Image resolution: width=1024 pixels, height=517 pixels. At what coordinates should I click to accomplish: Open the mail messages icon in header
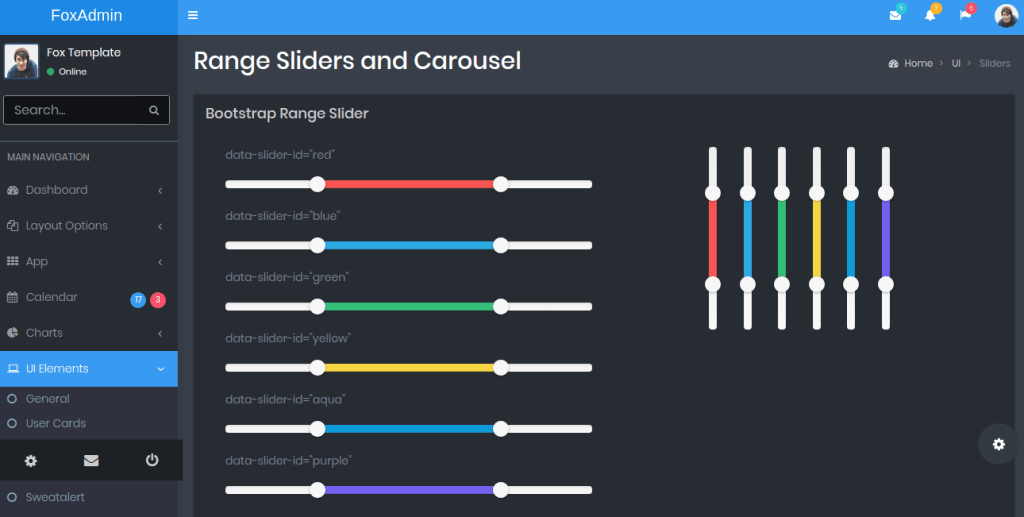(895, 15)
